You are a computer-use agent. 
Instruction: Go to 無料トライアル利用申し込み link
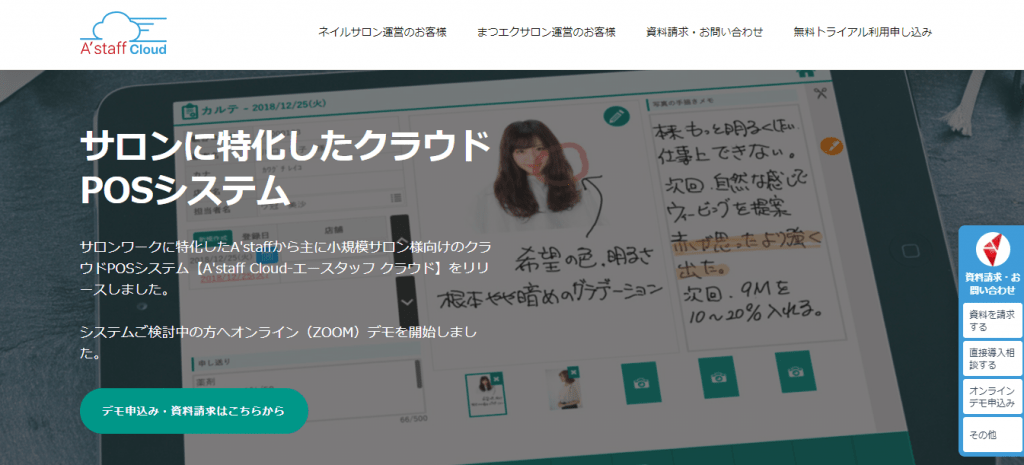pyautogui.click(x=862, y=32)
